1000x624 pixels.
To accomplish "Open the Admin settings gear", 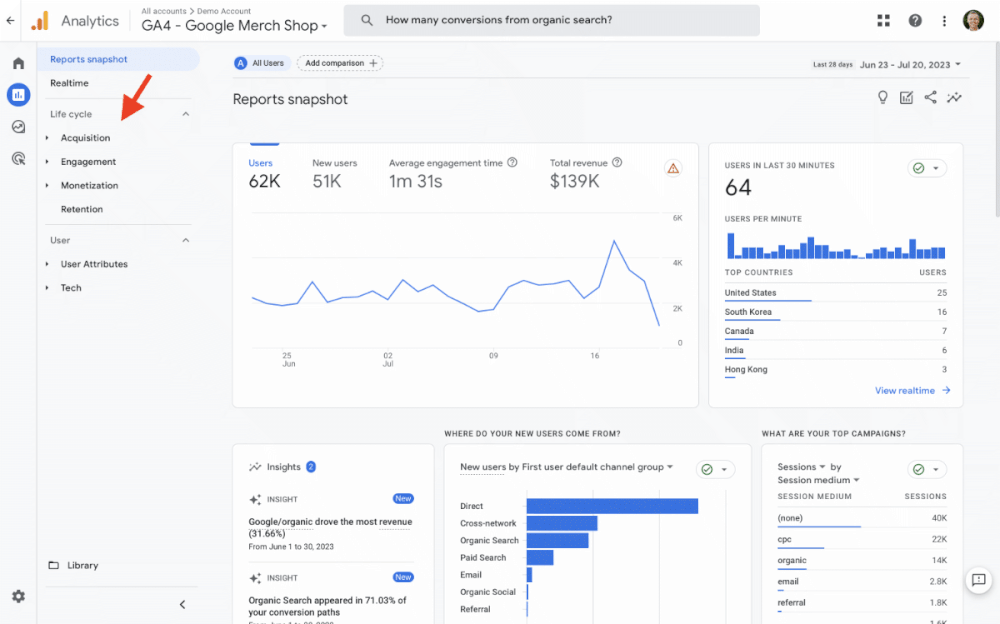I will 17,595.
